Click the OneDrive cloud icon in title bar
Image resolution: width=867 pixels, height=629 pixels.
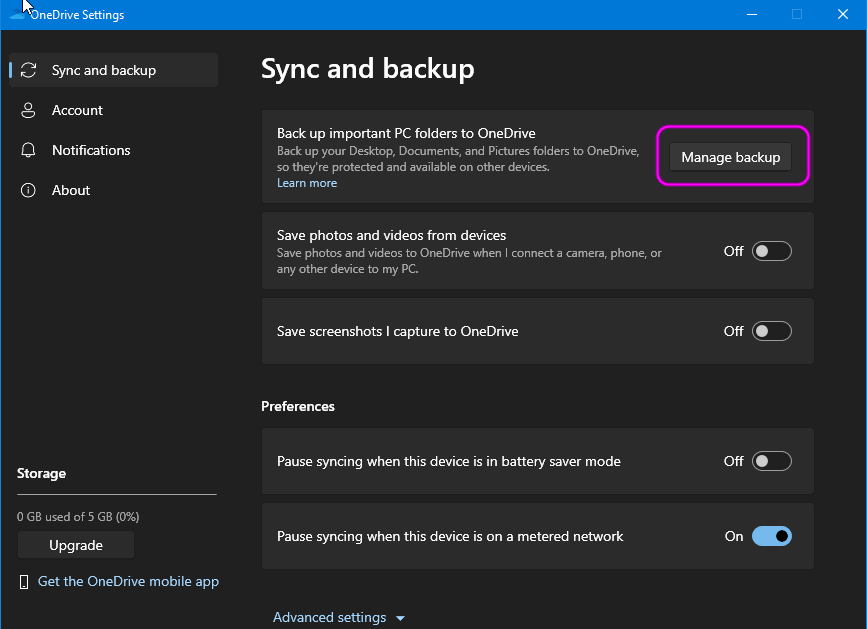(x=18, y=14)
